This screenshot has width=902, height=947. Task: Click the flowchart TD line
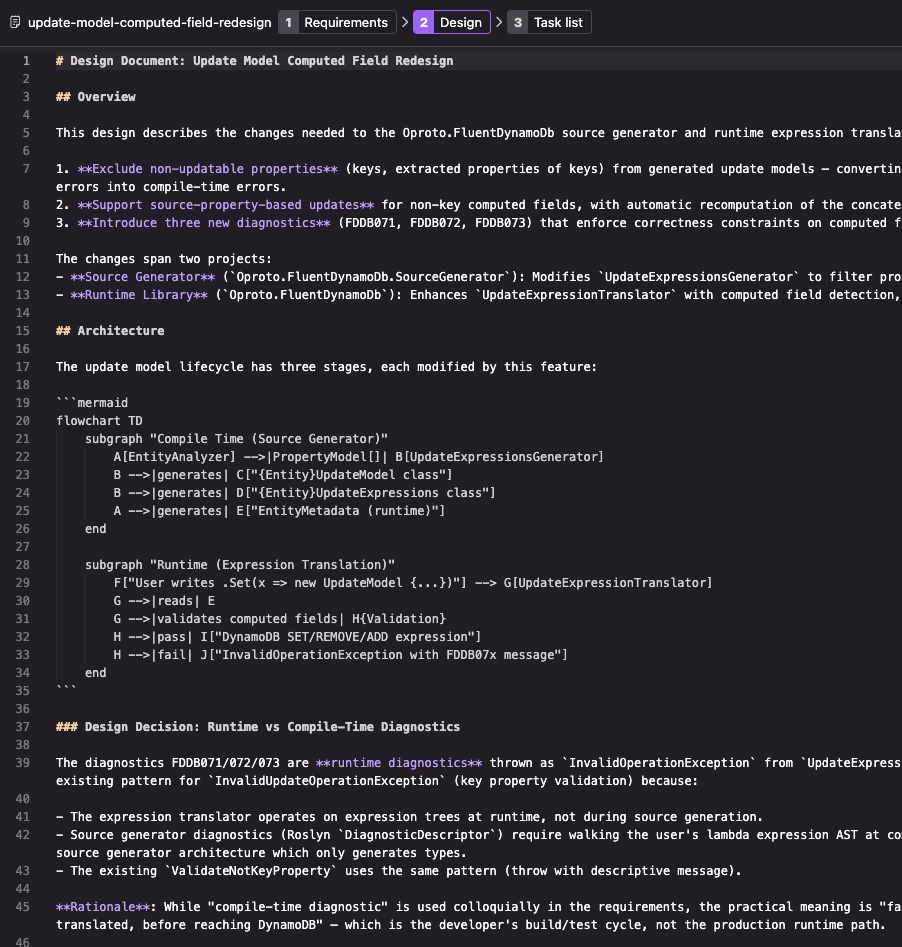99,421
